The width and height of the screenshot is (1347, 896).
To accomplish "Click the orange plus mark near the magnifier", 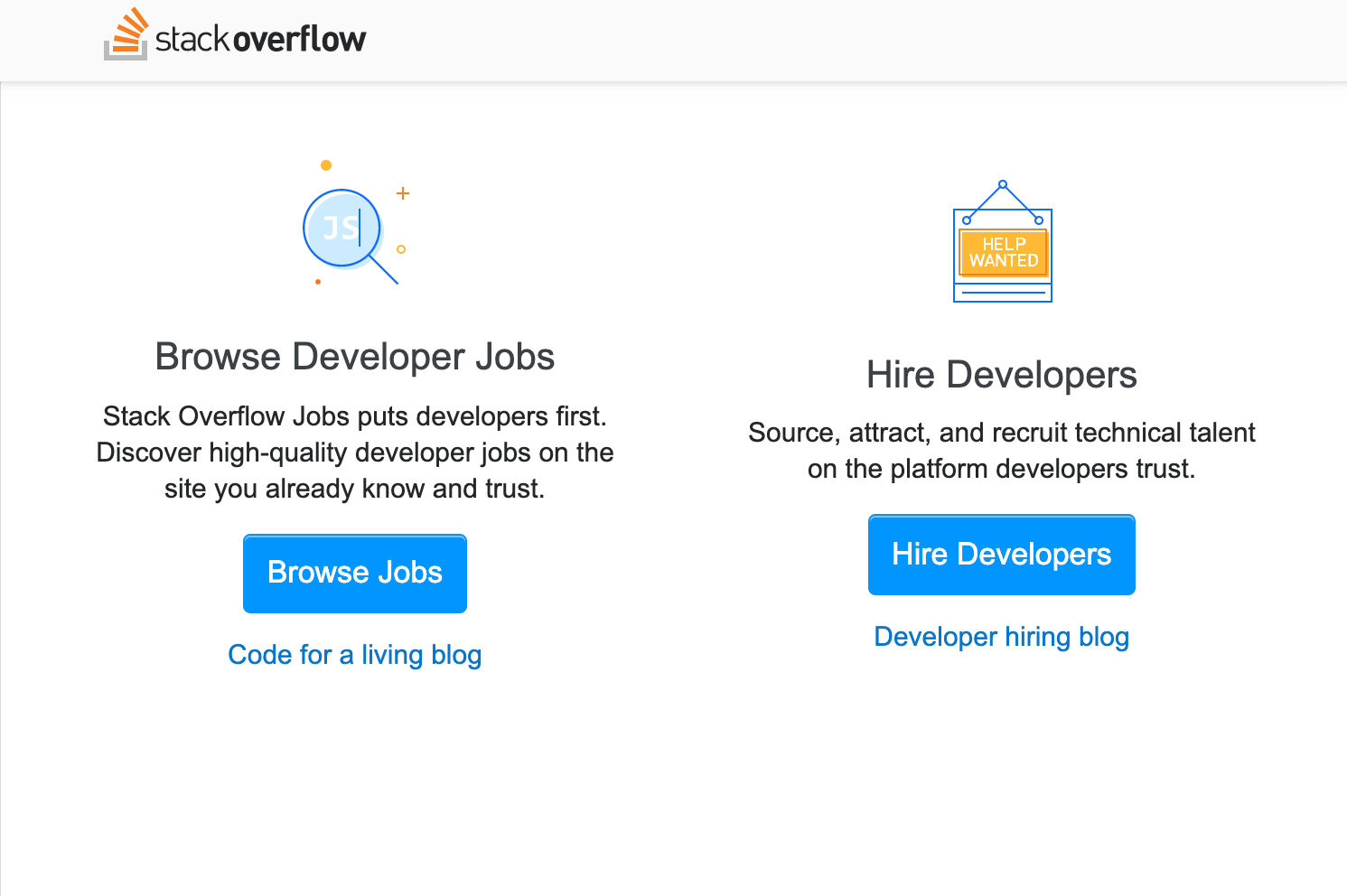I will pos(403,192).
